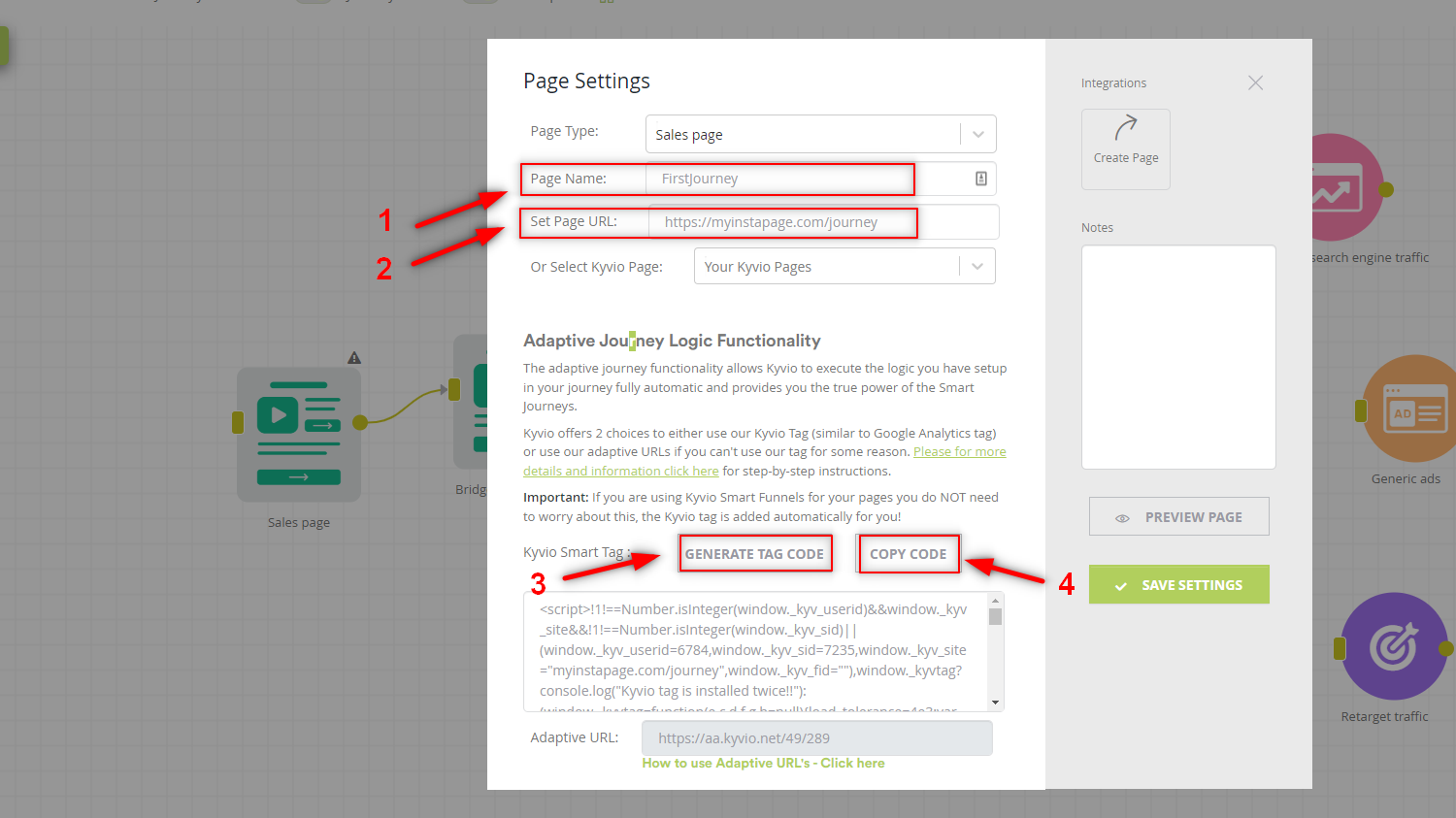Click the Adaptive Journey Logic Functionality heading

click(672, 341)
